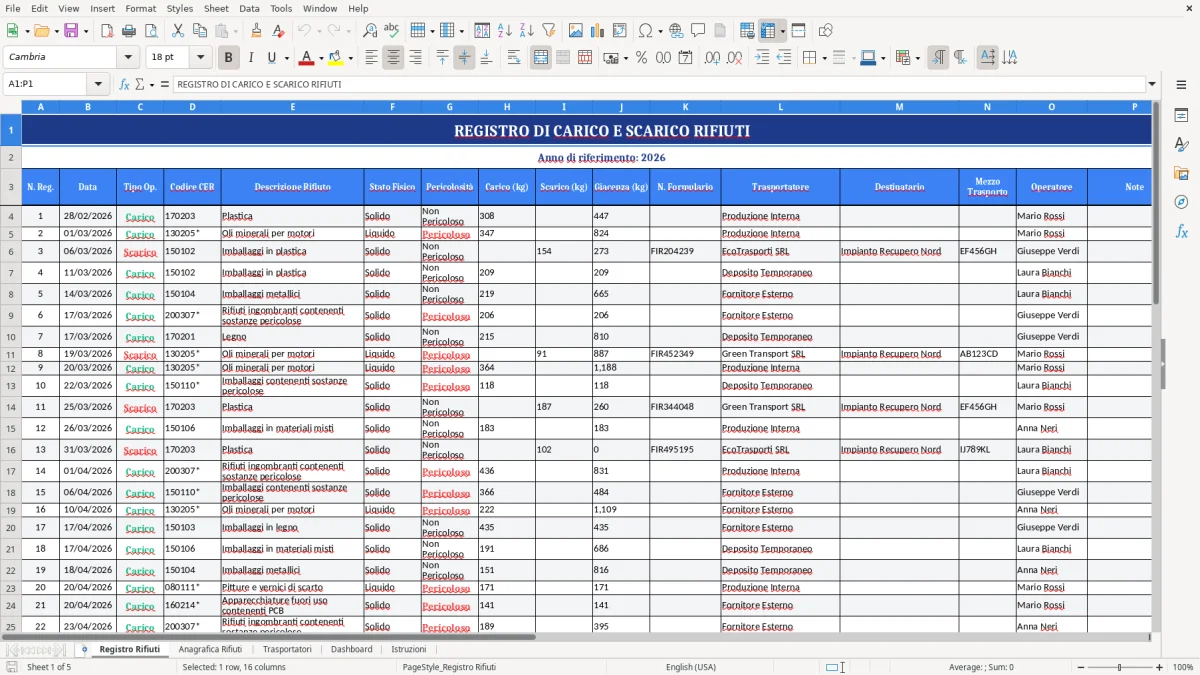
Task: Toggle Underline formatting
Action: coord(272,58)
